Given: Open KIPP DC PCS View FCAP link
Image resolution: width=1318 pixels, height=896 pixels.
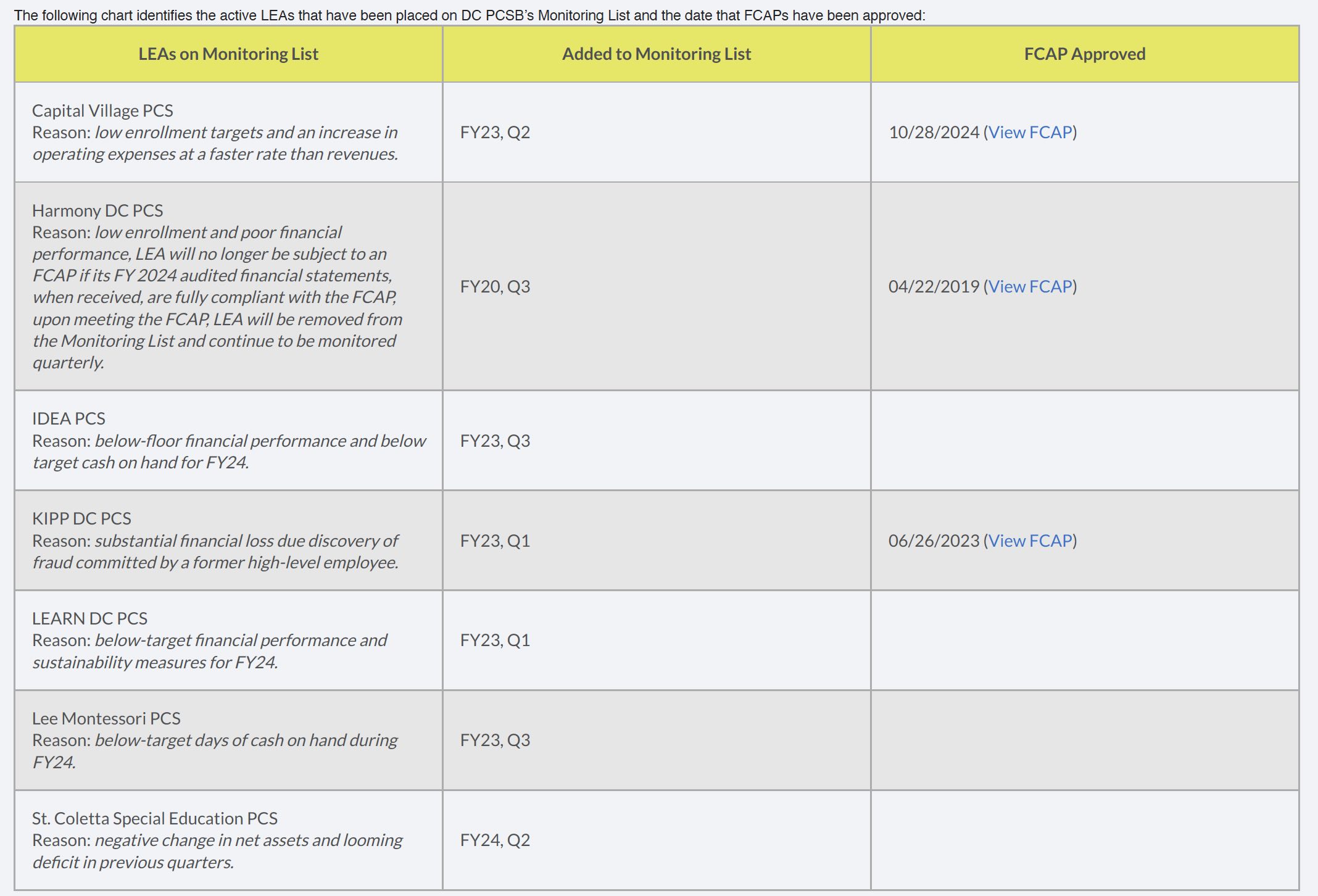Looking at the screenshot, I should click(x=1030, y=541).
